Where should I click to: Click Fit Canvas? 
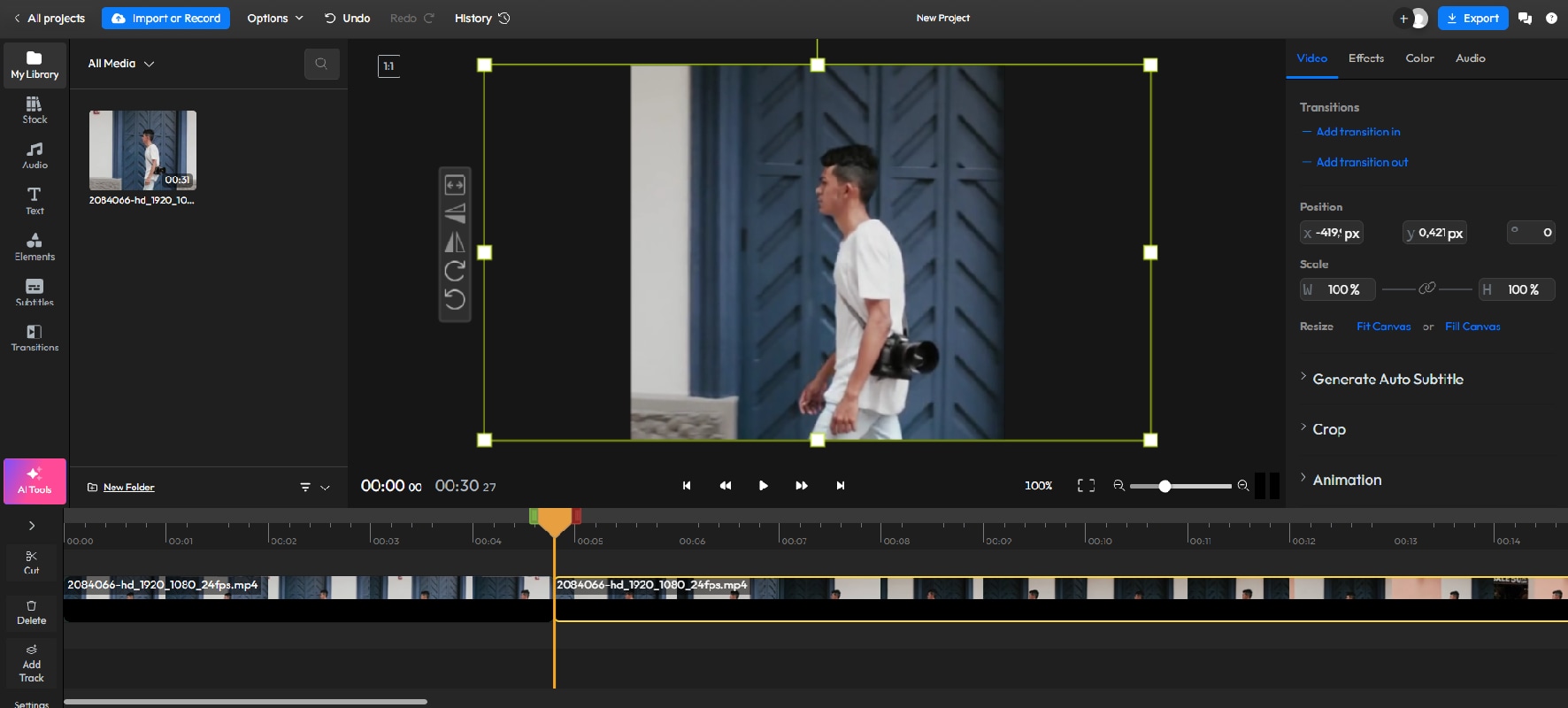(1384, 327)
